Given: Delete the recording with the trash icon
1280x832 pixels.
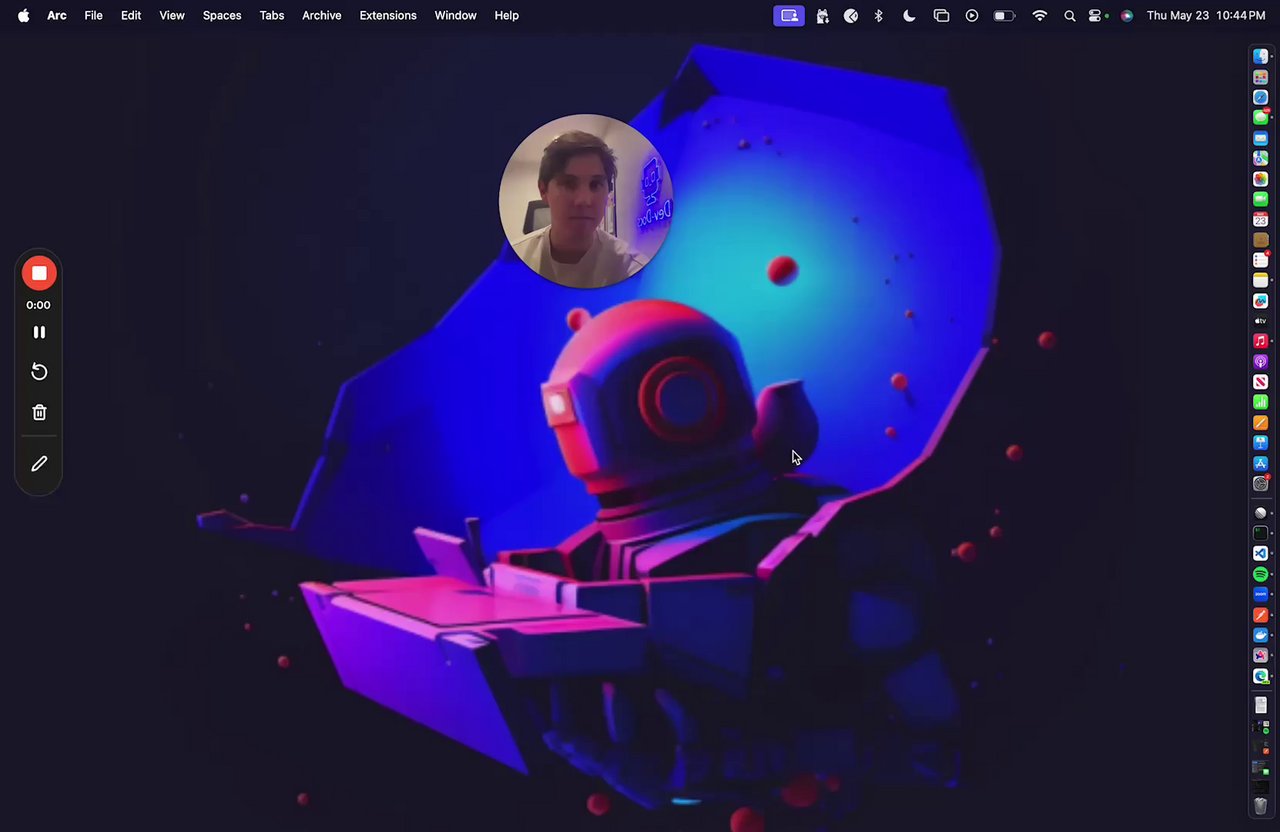Looking at the screenshot, I should click(x=39, y=412).
